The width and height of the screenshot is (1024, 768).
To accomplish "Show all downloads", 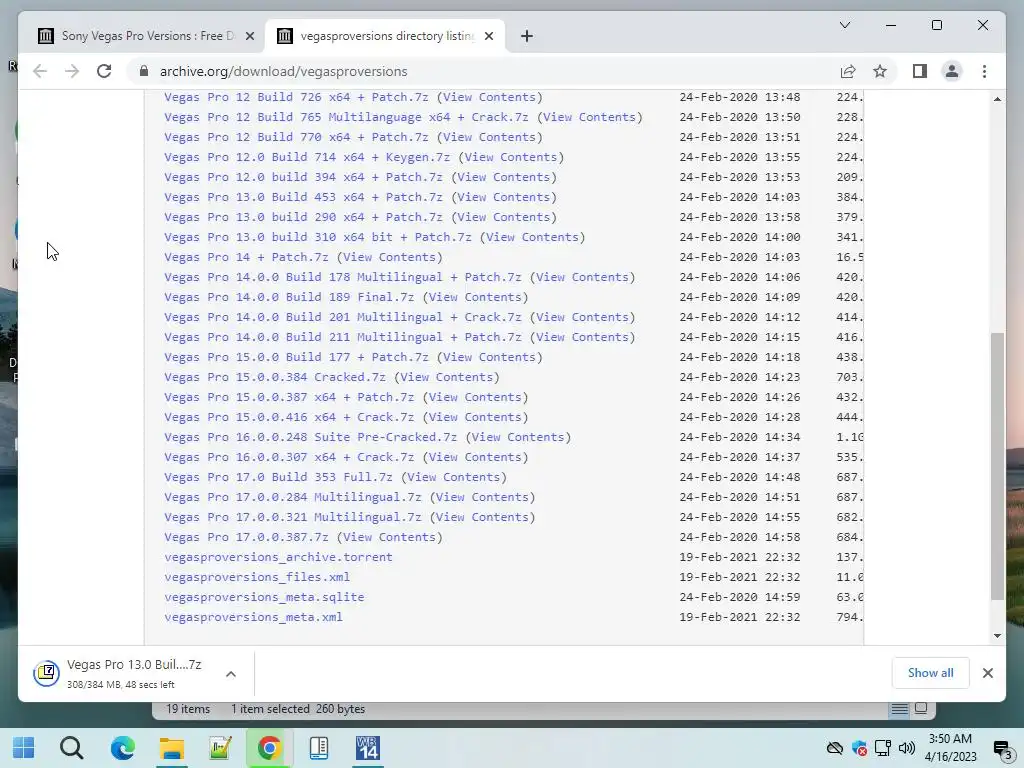I will click(x=930, y=673).
